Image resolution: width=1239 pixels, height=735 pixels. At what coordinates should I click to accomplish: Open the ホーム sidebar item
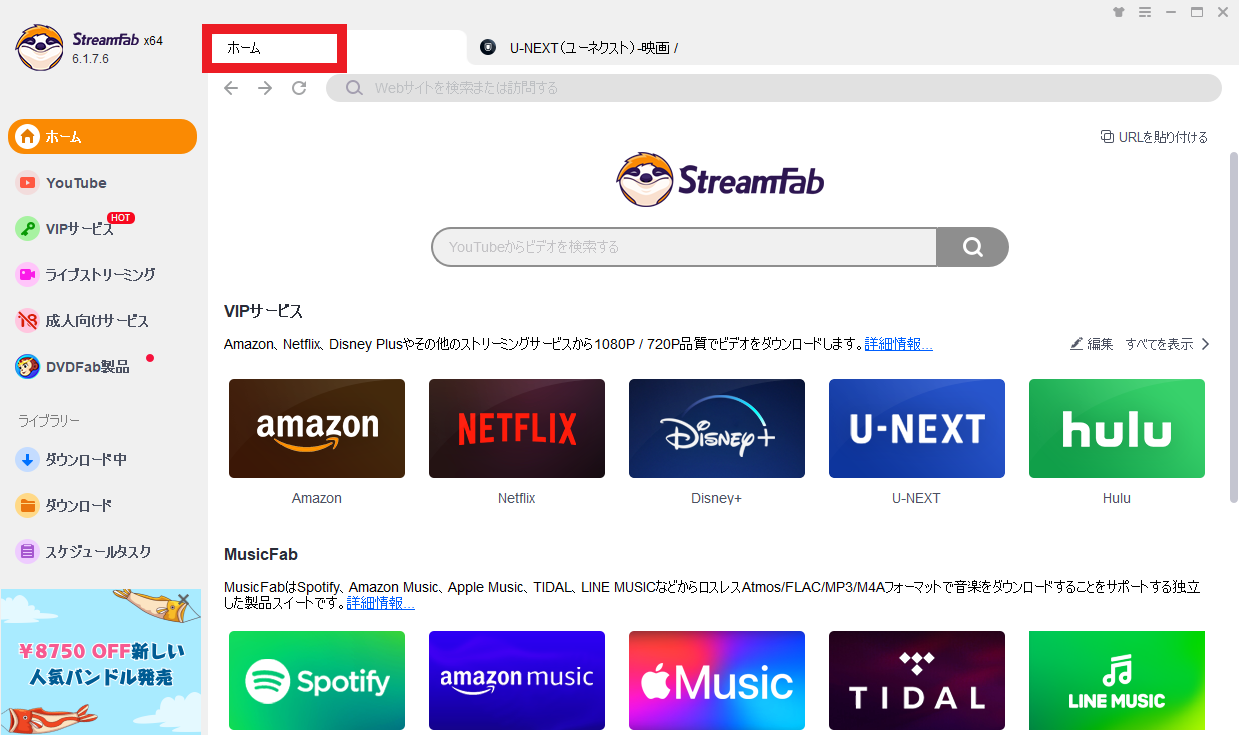coord(102,137)
